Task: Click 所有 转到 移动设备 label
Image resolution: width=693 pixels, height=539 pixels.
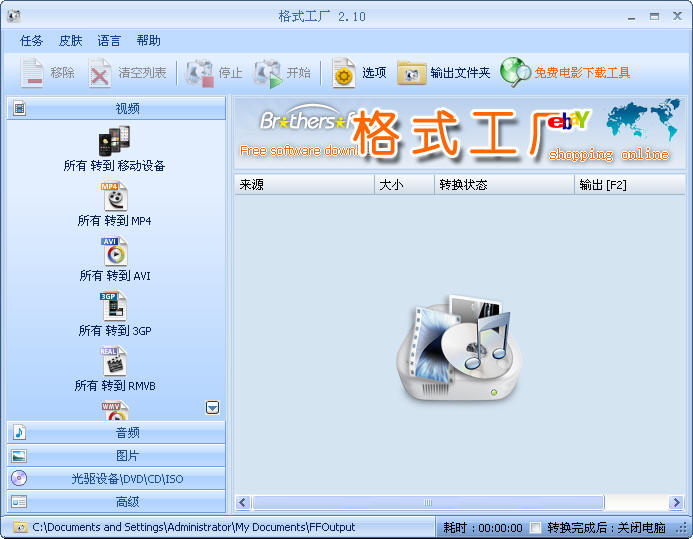Action: [x=114, y=166]
